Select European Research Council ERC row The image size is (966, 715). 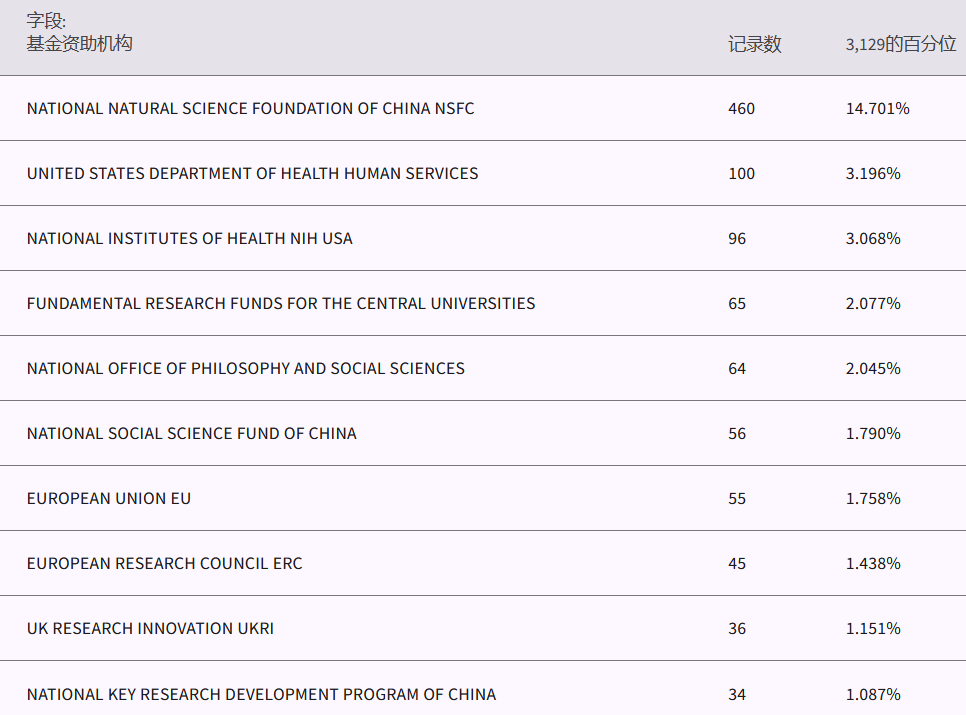(x=164, y=563)
